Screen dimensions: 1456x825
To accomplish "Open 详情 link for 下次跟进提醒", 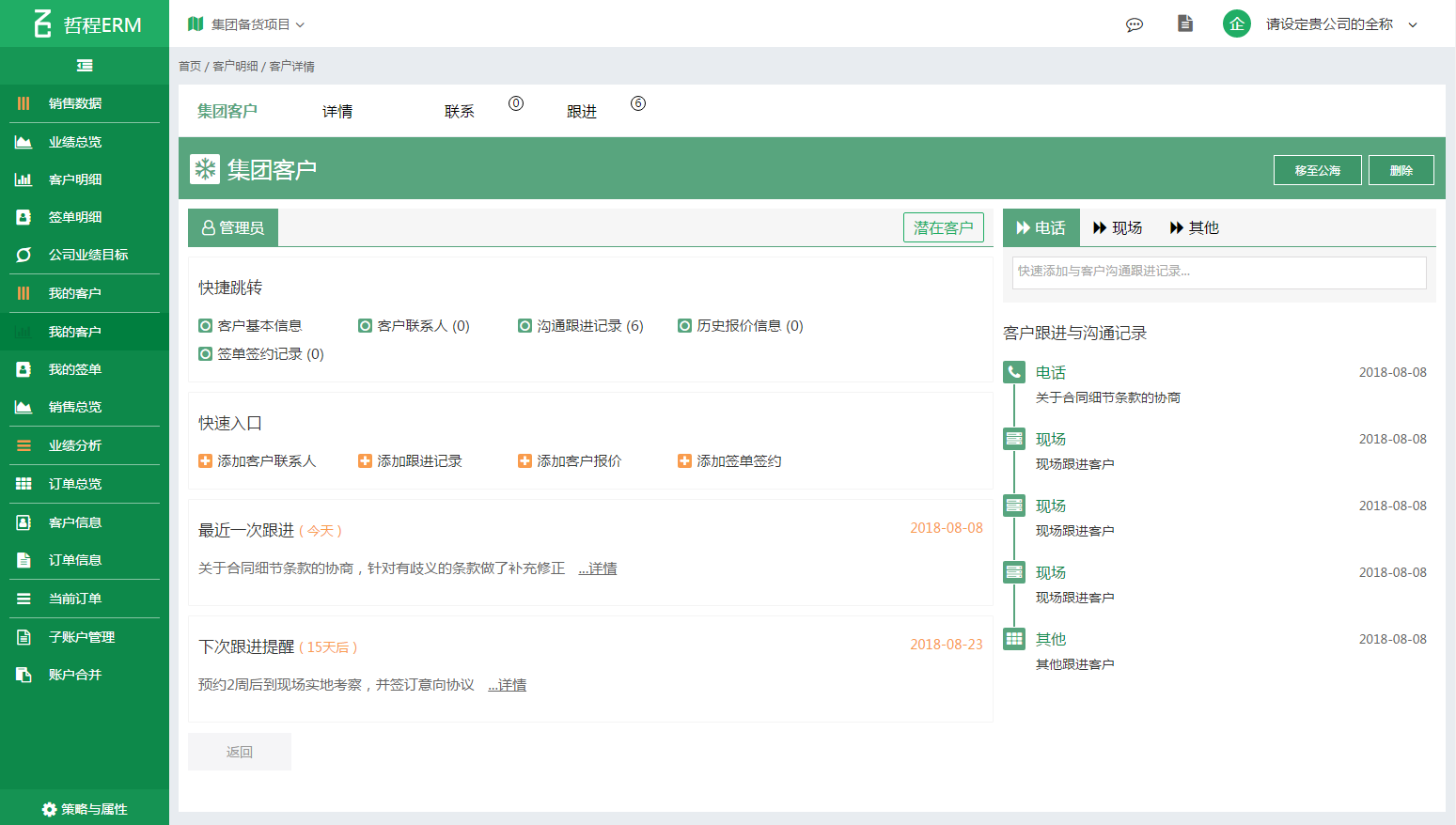I will pos(508,685).
